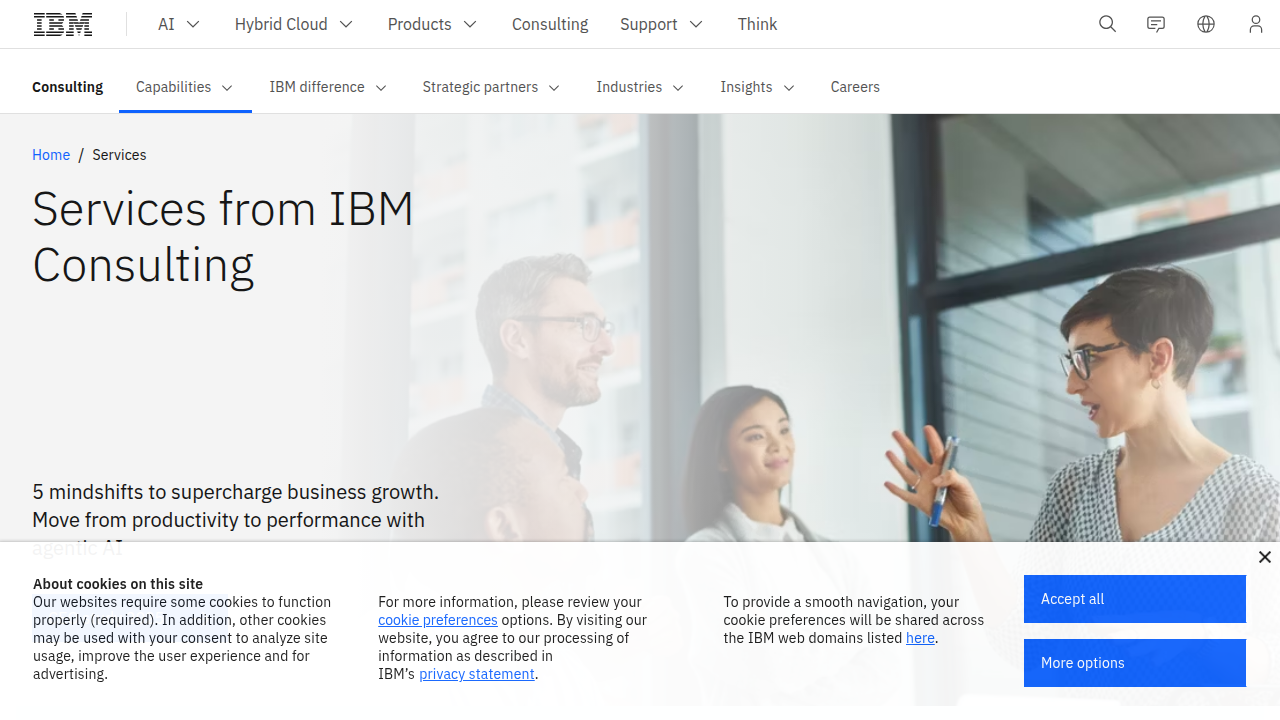Viewport: 1280px width, 720px height.
Task: Click the globe language selector icon
Action: tap(1206, 24)
